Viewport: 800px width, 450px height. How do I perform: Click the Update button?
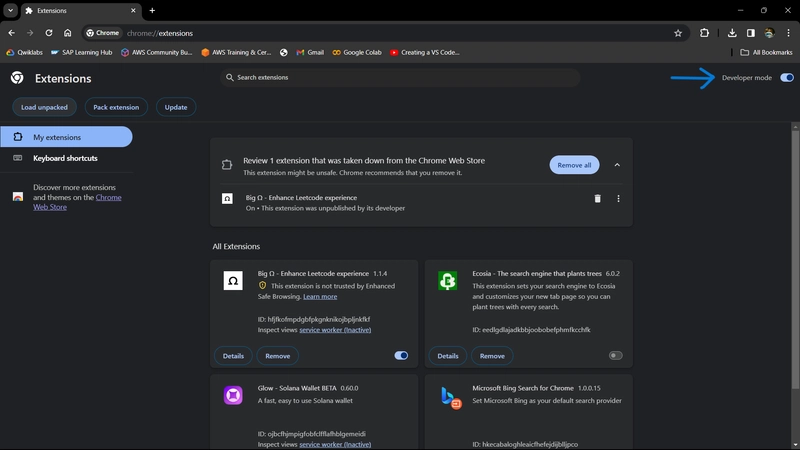(x=176, y=107)
